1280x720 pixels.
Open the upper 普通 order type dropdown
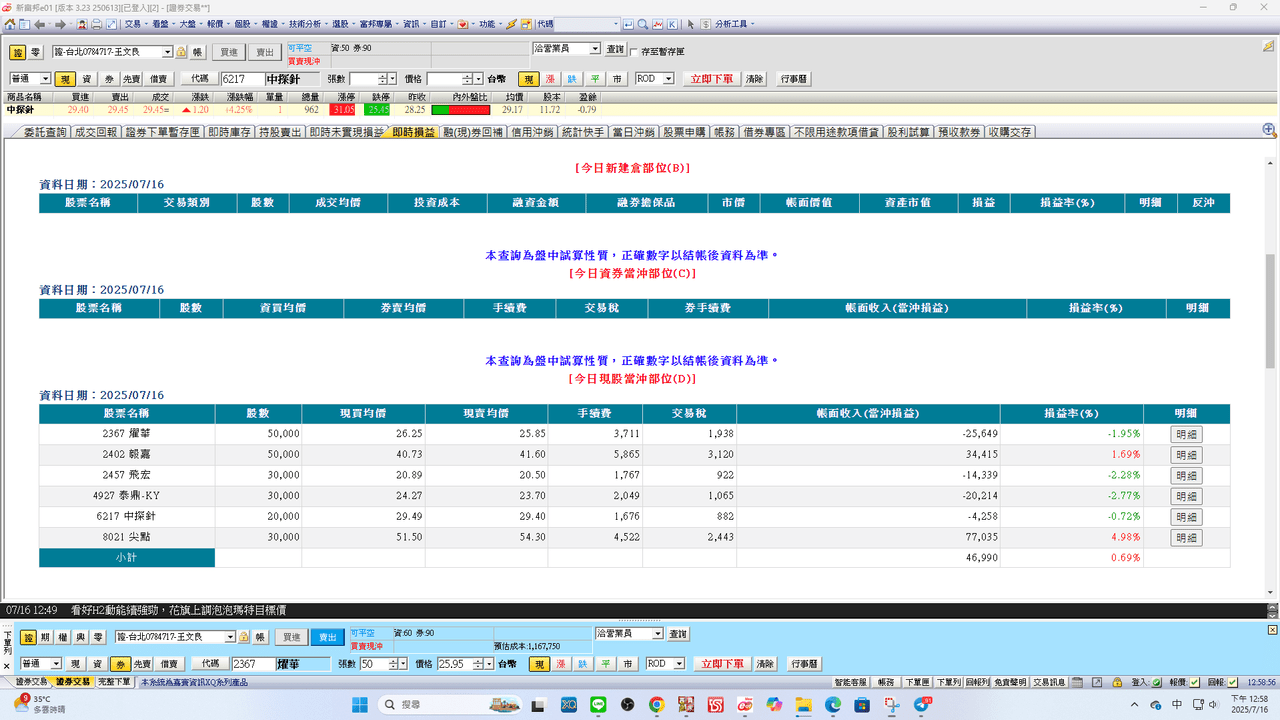(45, 78)
